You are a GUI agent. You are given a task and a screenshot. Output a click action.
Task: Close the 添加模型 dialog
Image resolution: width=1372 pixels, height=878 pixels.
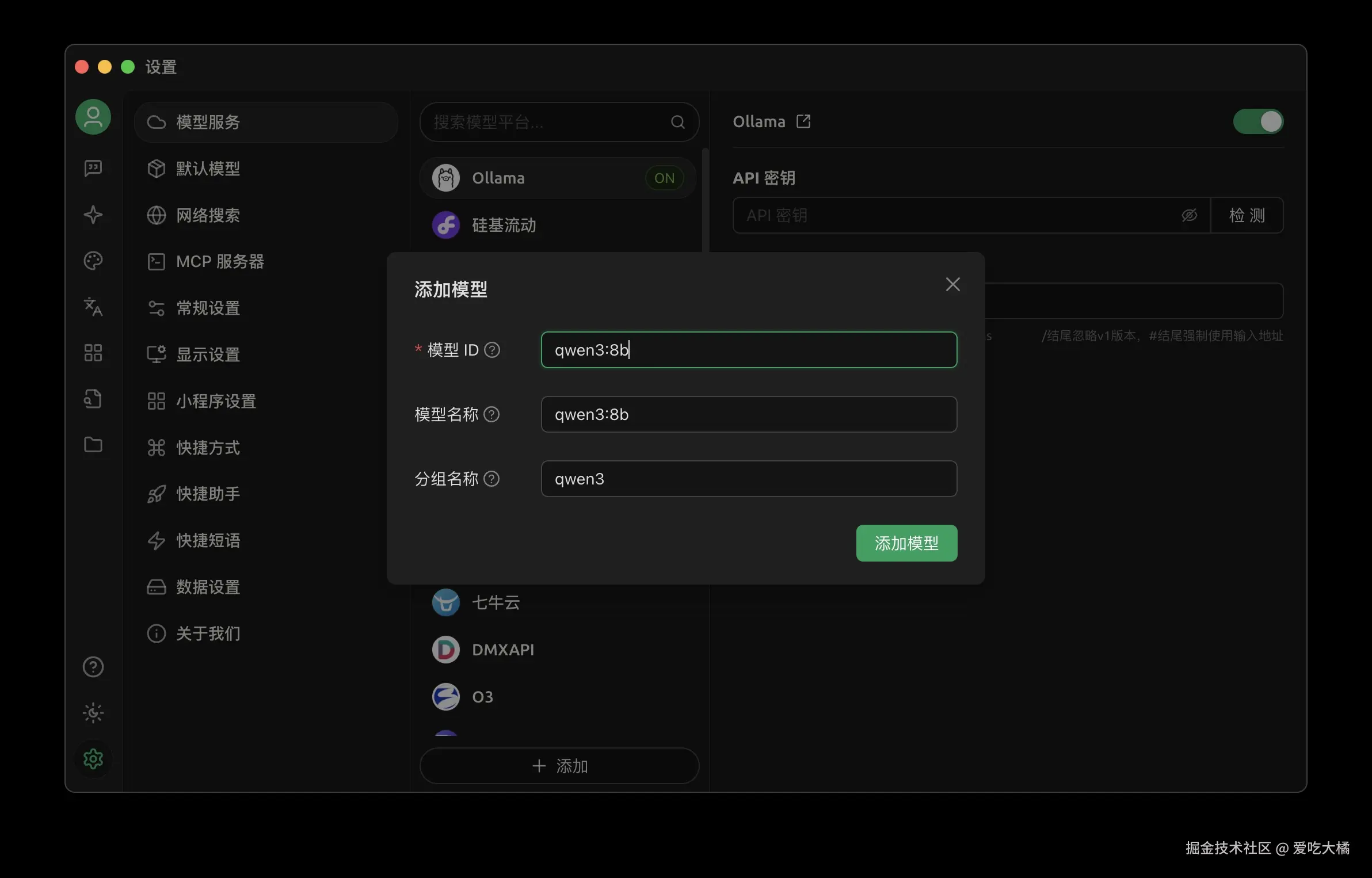(952, 284)
